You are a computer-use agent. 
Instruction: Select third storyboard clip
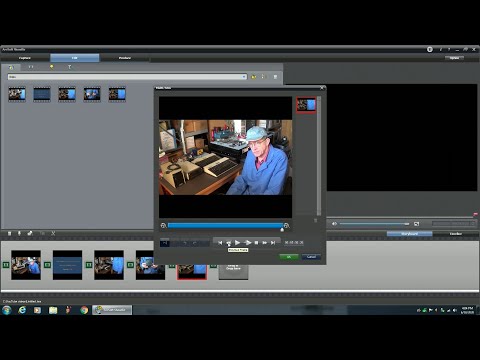(x=109, y=265)
